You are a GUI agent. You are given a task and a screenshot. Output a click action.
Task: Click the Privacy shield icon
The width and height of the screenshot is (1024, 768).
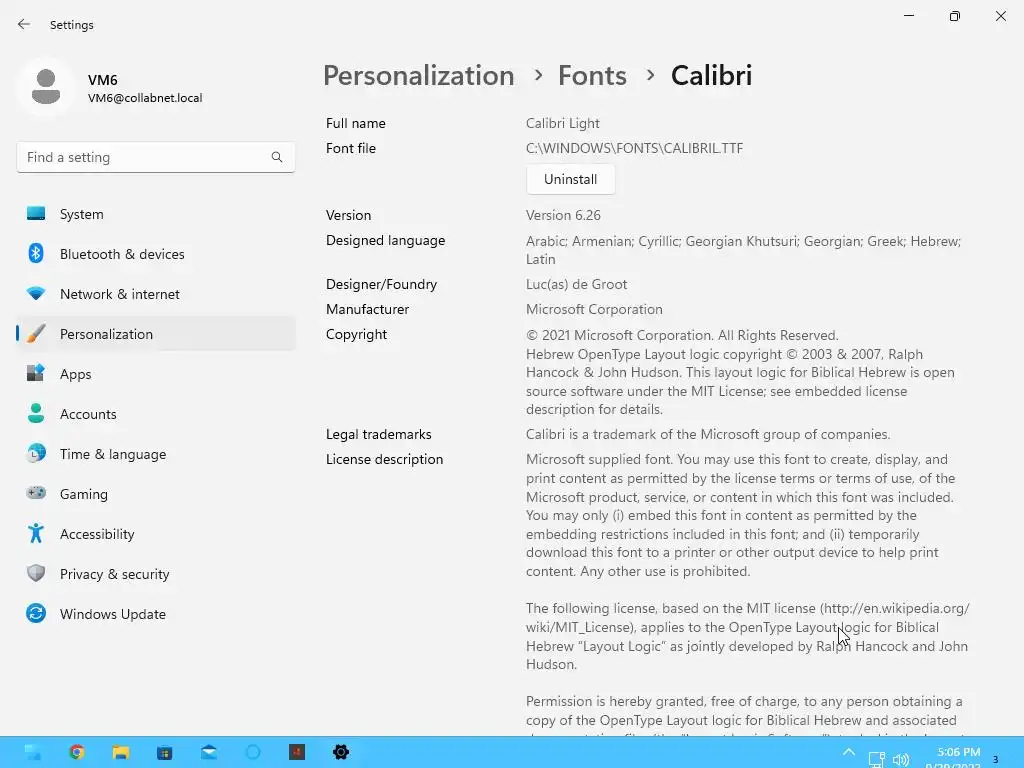coord(36,573)
